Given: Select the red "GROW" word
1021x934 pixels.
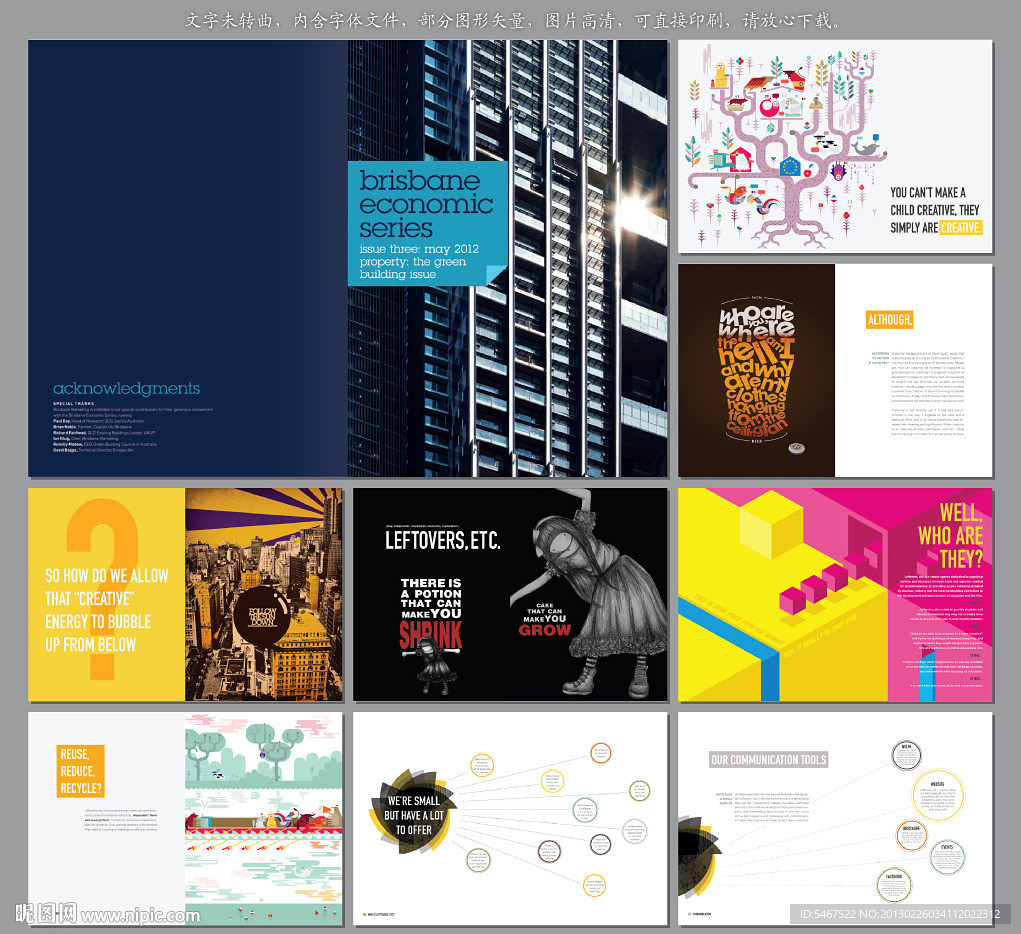Looking at the screenshot, I should click(x=545, y=630).
